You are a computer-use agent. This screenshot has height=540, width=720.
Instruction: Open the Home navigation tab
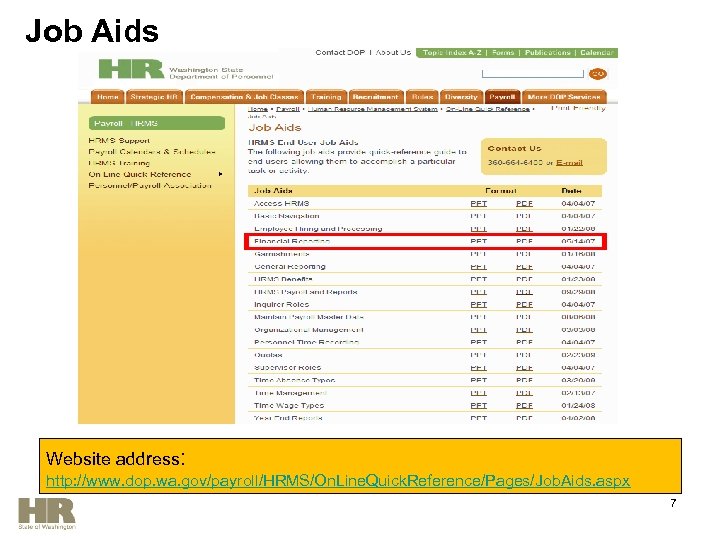[108, 97]
